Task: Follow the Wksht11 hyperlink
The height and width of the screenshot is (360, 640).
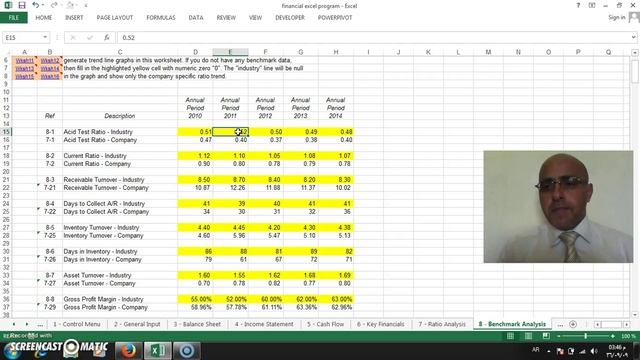Action: (x=24, y=60)
